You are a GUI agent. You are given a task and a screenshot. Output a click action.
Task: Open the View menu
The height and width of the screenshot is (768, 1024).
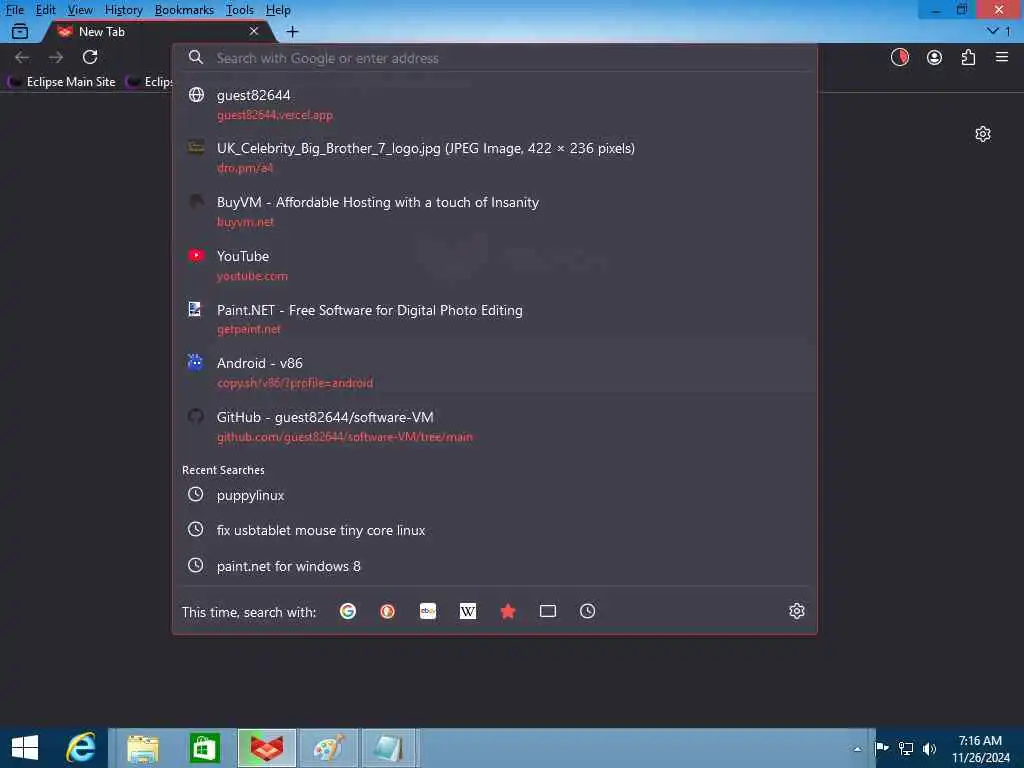click(x=80, y=10)
